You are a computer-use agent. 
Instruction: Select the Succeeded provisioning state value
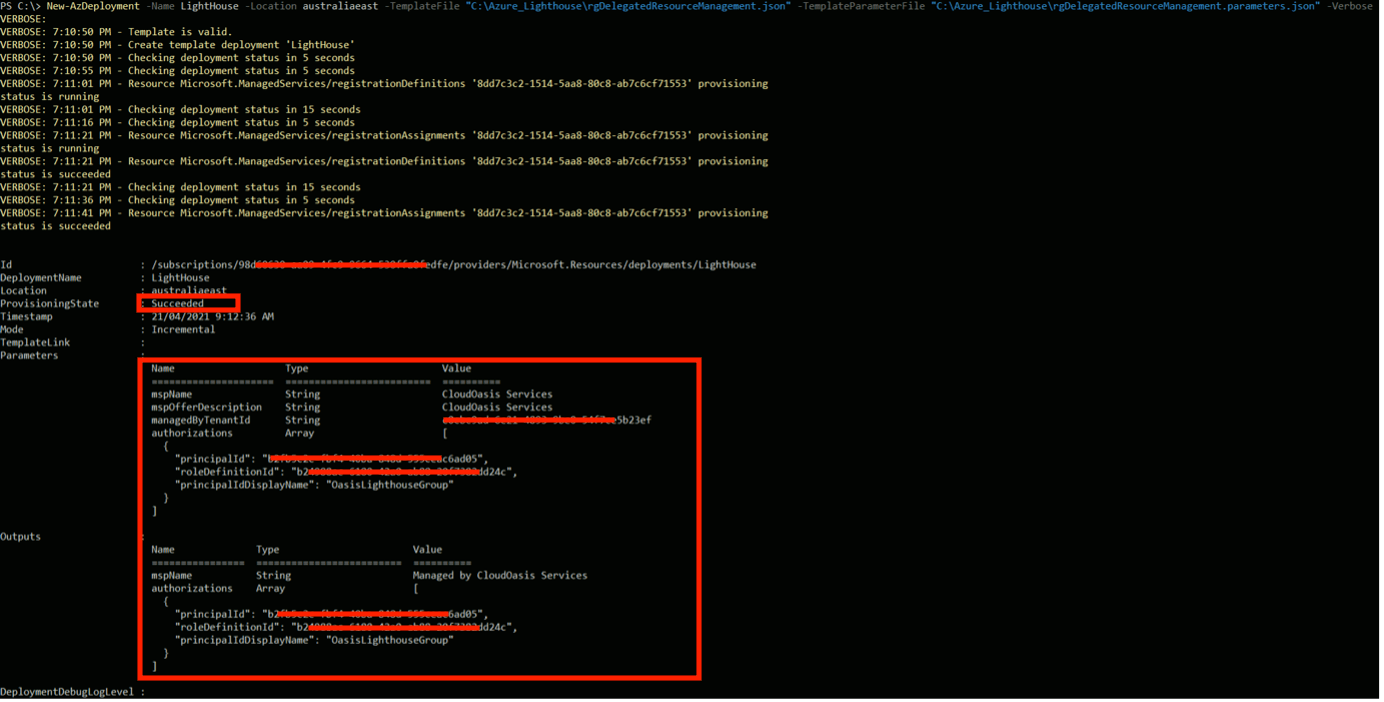(178, 304)
